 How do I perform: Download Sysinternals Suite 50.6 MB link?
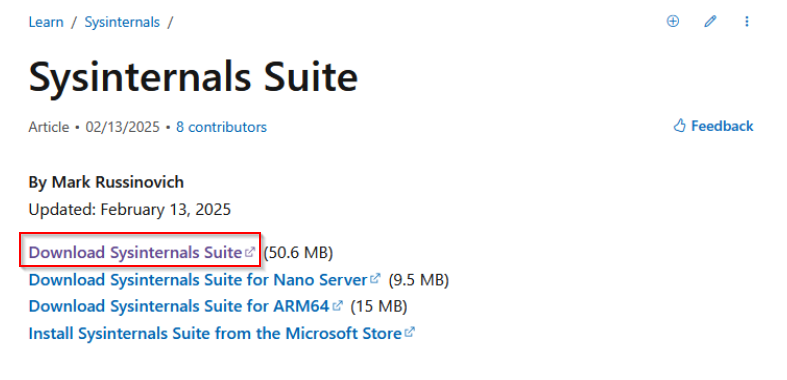click(x=136, y=252)
